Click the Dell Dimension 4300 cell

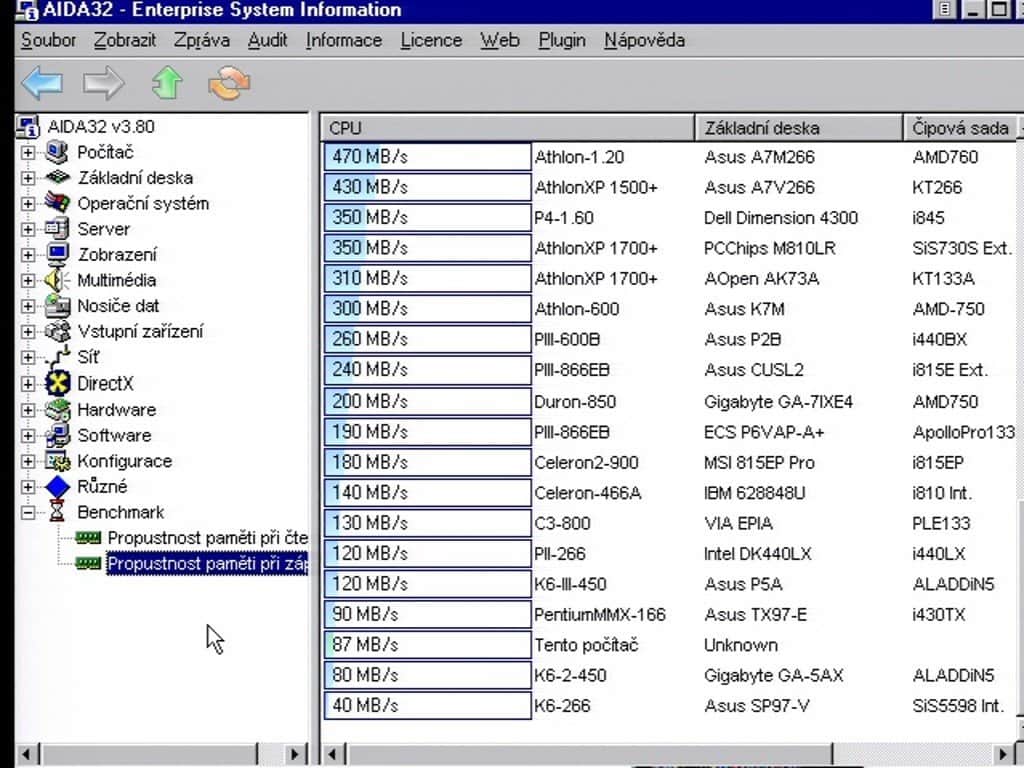point(781,217)
